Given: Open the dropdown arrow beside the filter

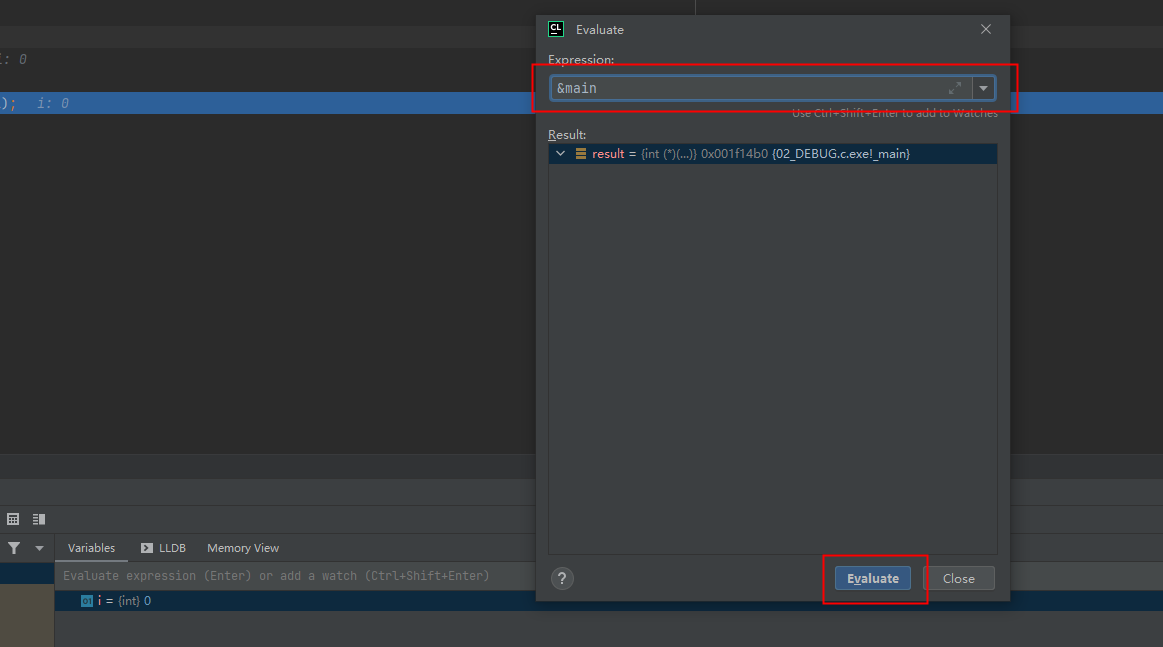Looking at the screenshot, I should pos(39,548).
